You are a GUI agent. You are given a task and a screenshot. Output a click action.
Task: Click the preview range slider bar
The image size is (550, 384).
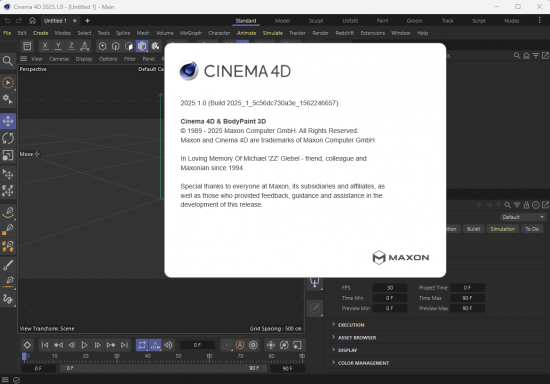click(163, 368)
